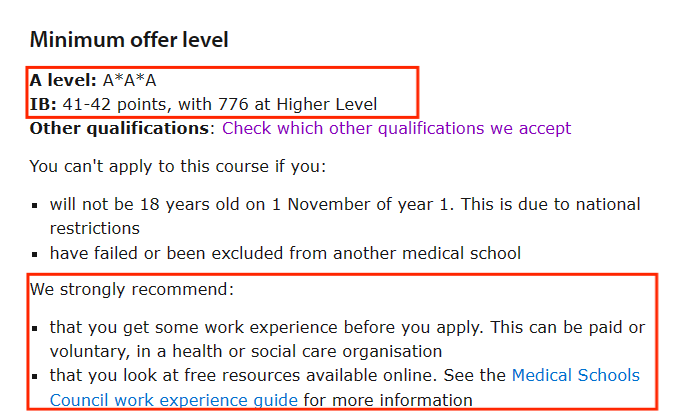Click the bullet about being 18 years old
Viewport: 684px width, 411px height.
click(345, 216)
